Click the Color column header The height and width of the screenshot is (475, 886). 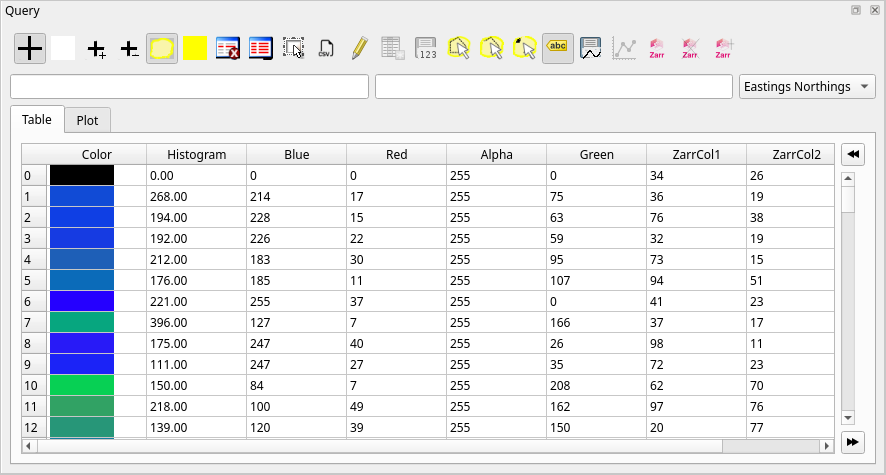point(97,154)
